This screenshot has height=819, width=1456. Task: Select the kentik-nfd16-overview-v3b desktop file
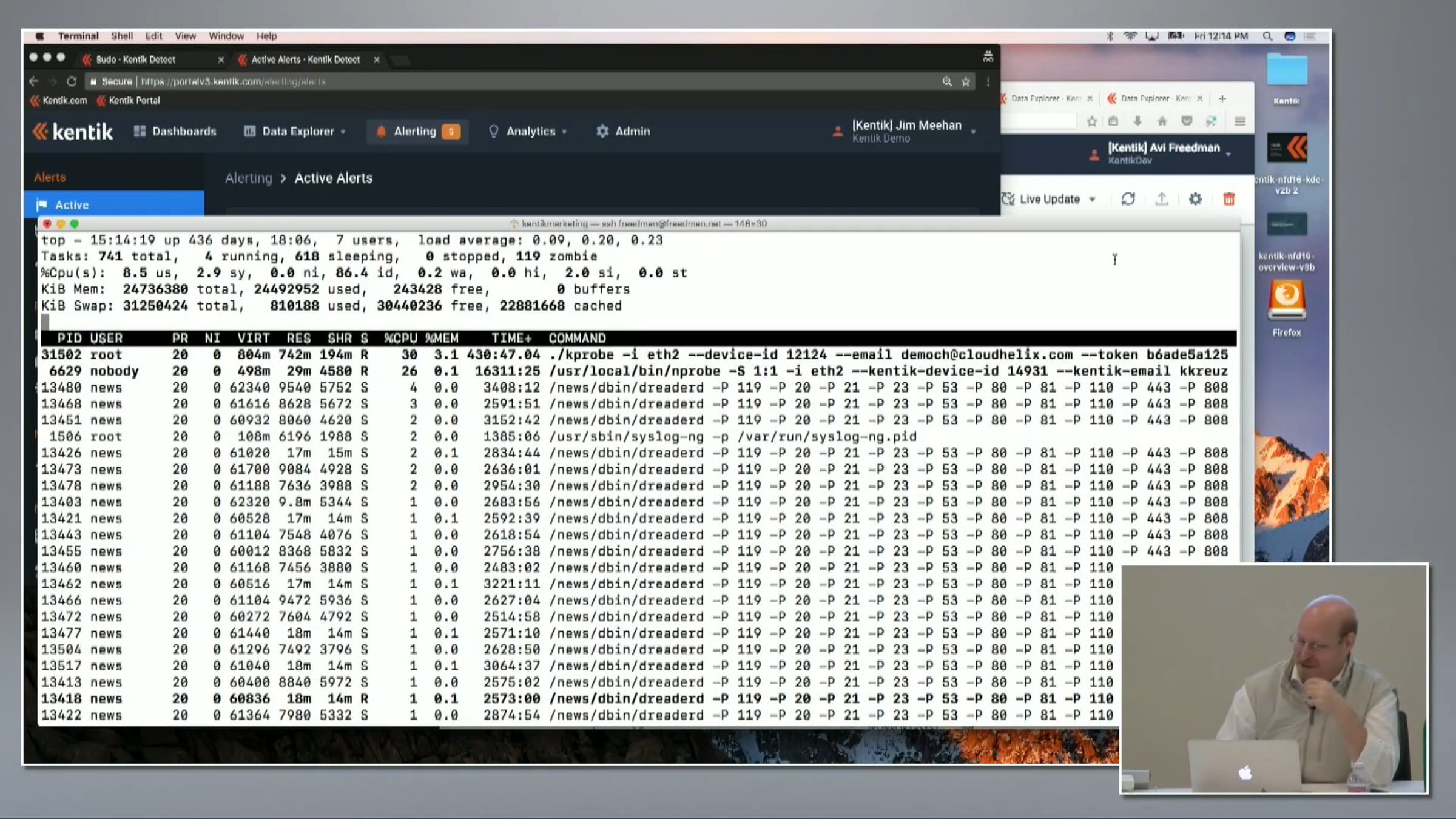[x=1287, y=242]
